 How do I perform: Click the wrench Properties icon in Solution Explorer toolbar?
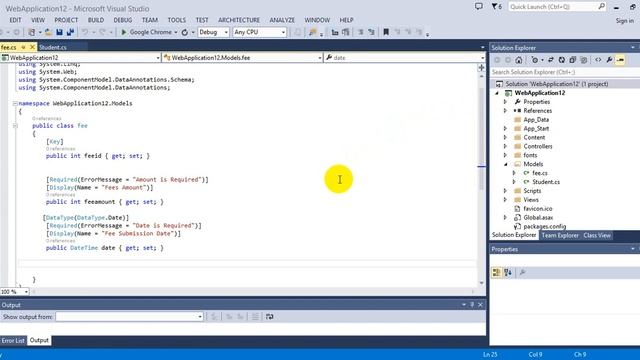point(609,60)
